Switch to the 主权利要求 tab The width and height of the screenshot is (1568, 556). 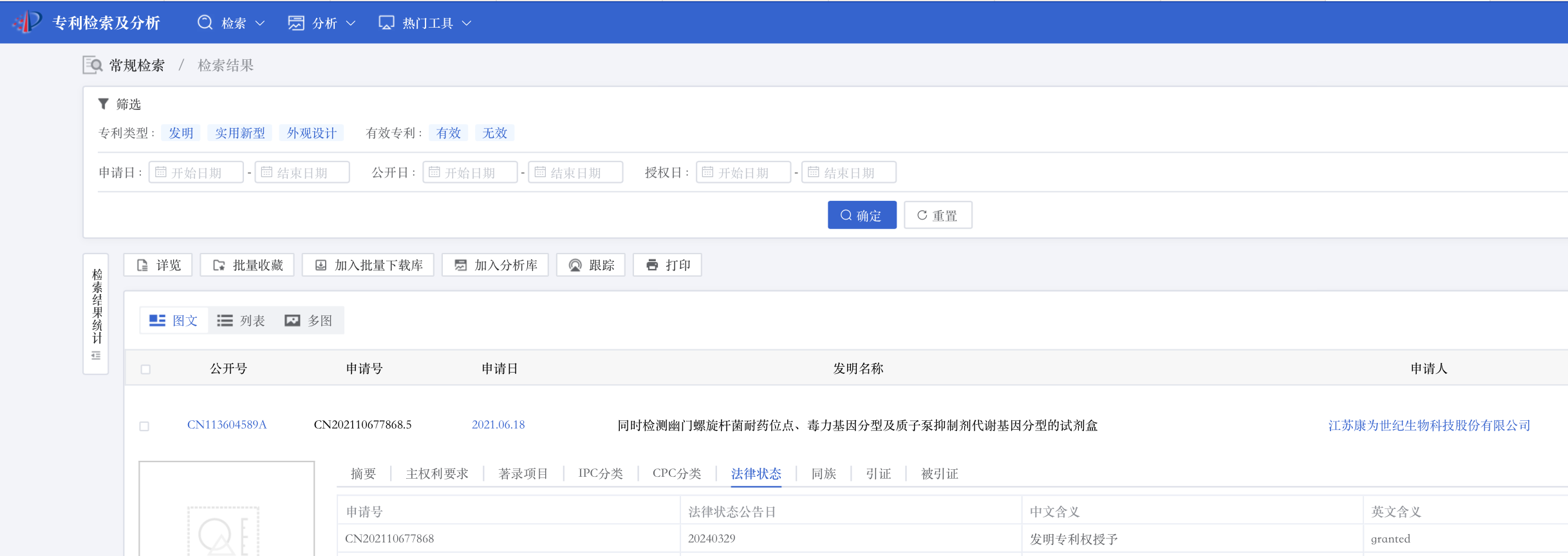coord(437,474)
